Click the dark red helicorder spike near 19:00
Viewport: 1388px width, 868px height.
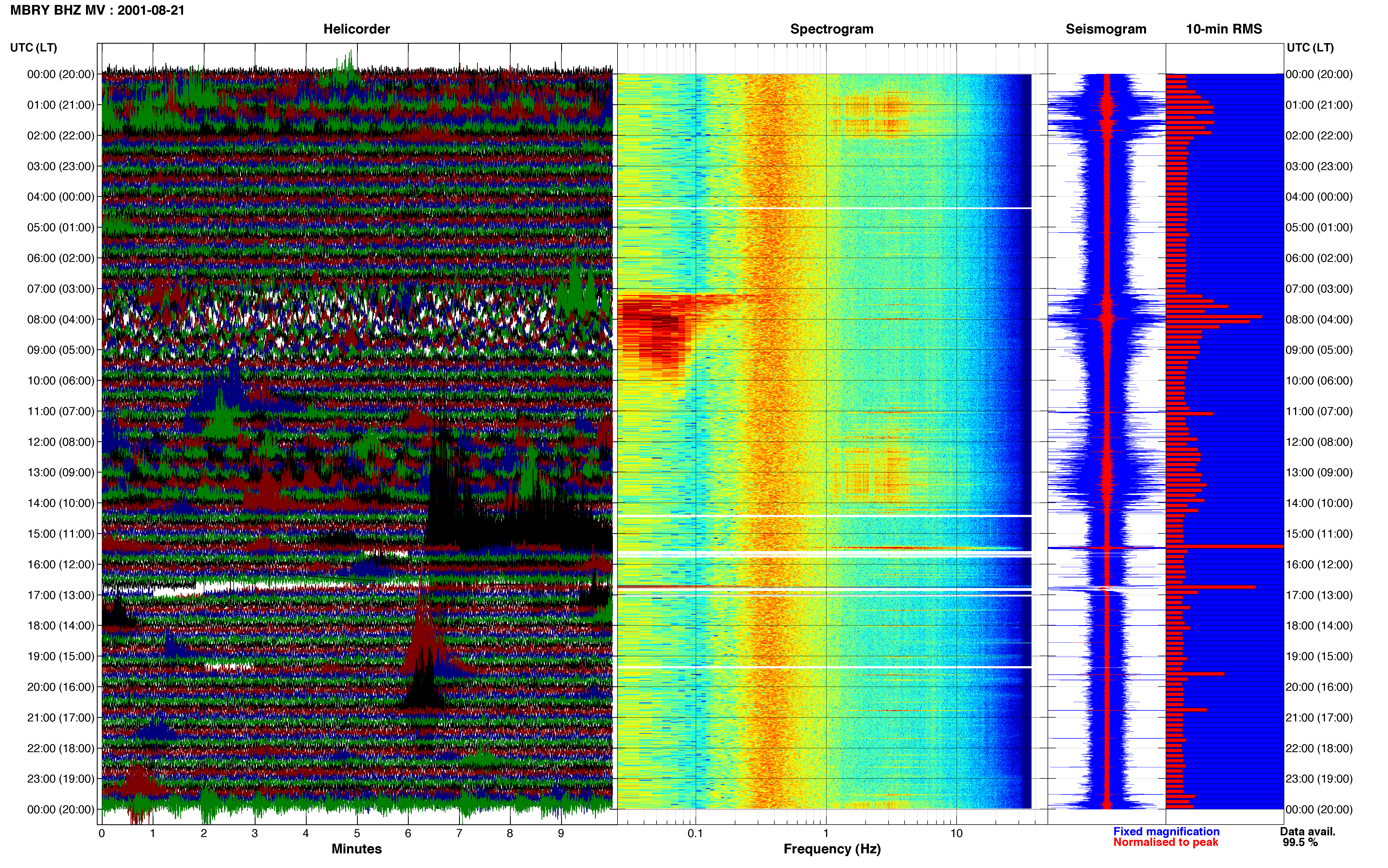424,637
